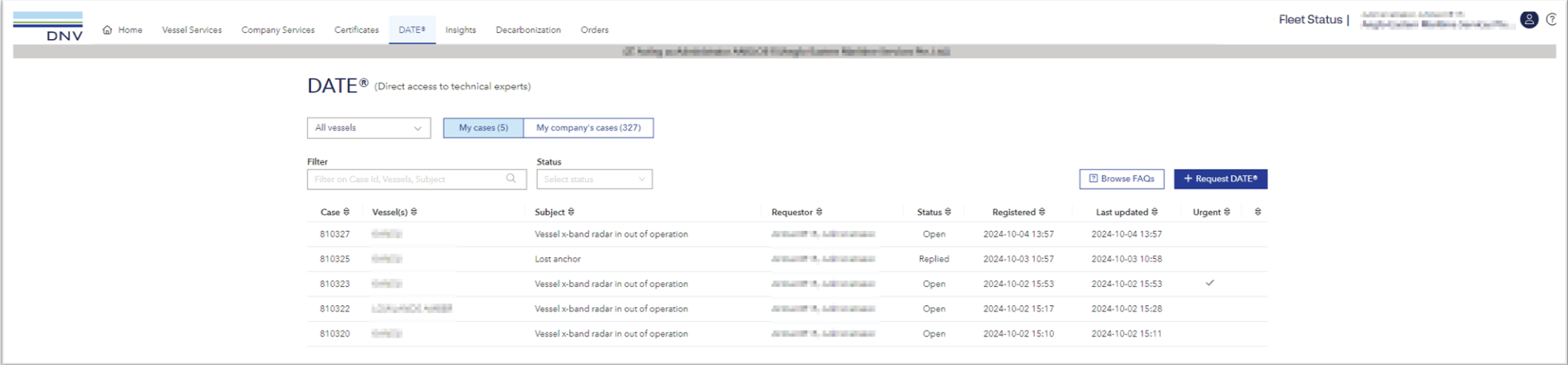Open the user profile avatar icon

click(x=1529, y=20)
